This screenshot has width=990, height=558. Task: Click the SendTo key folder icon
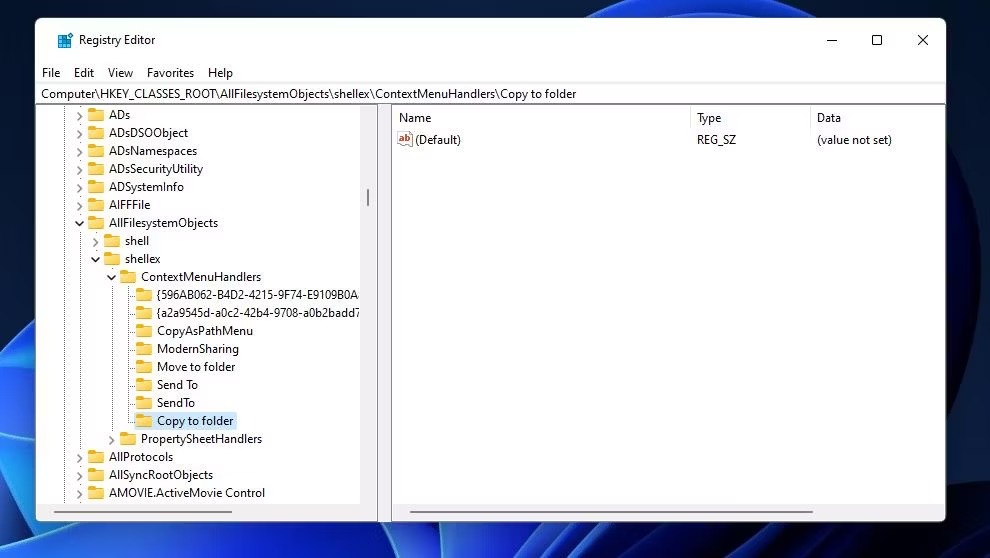coord(144,403)
